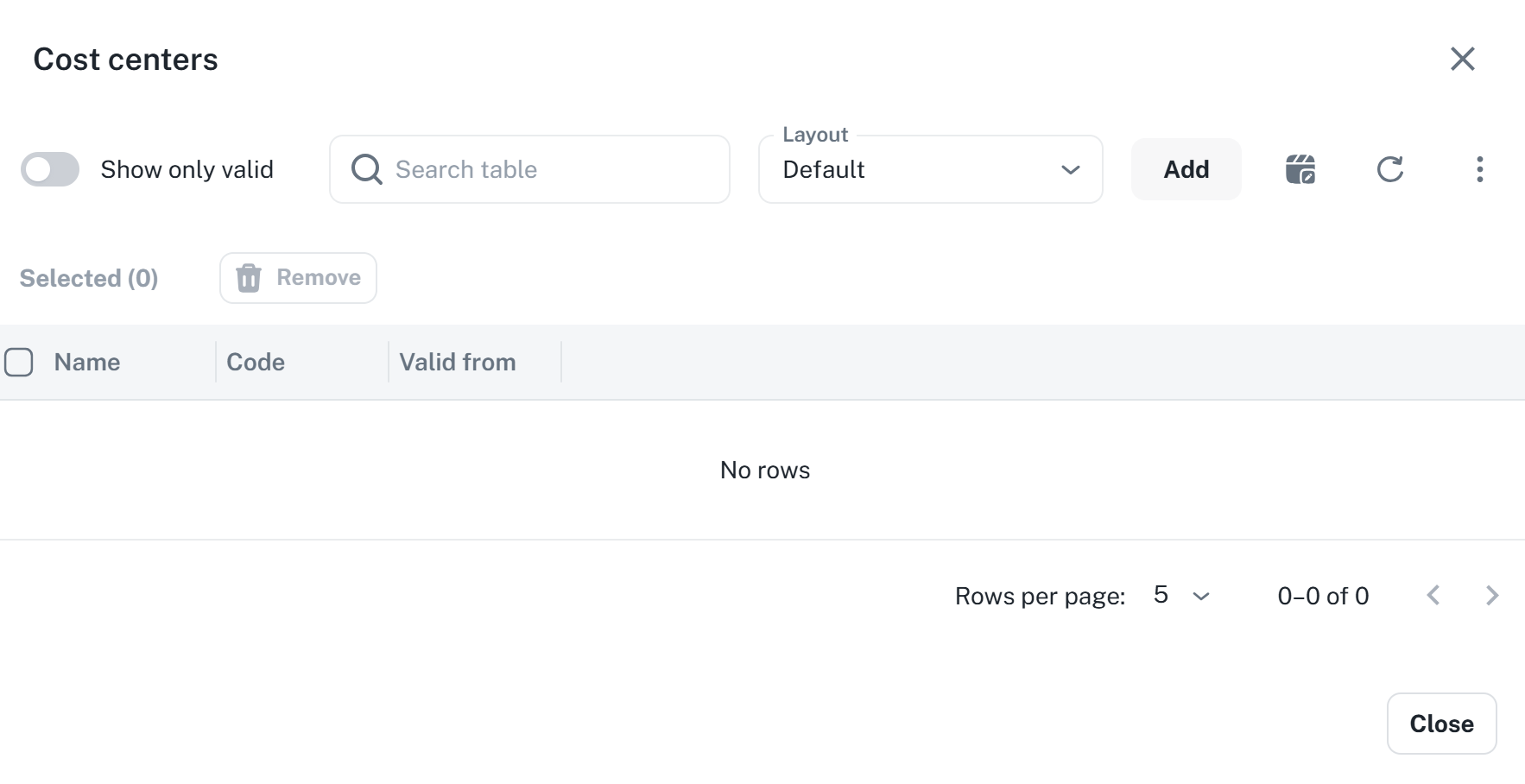Expand the Layout chevron arrow
The image size is (1525, 784).
[x=1070, y=170]
